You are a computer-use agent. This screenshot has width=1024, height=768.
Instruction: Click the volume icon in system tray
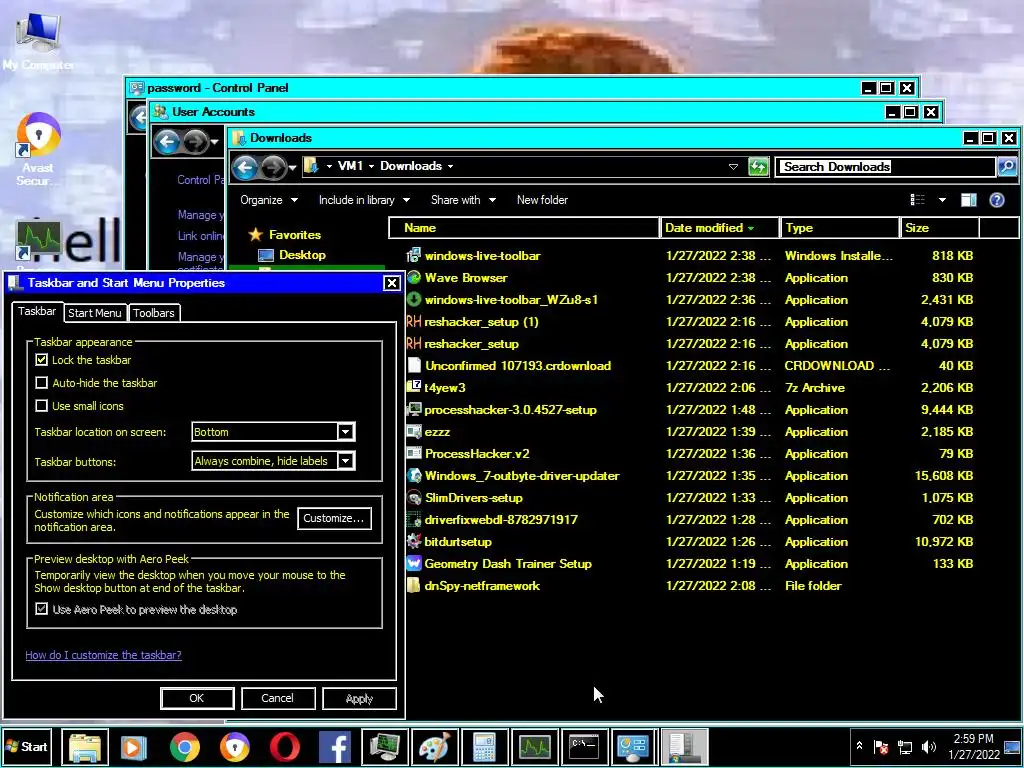point(928,746)
